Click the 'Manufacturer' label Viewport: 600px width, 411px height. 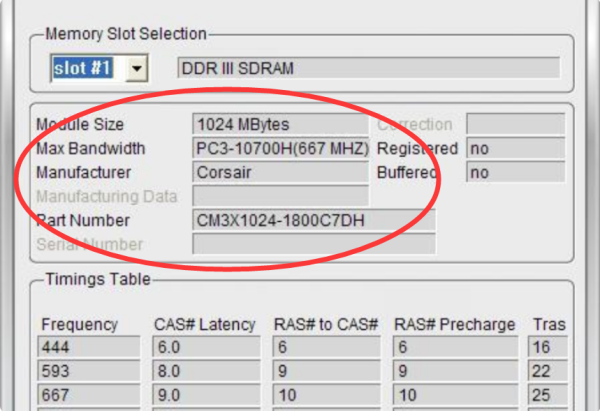click(x=83, y=173)
